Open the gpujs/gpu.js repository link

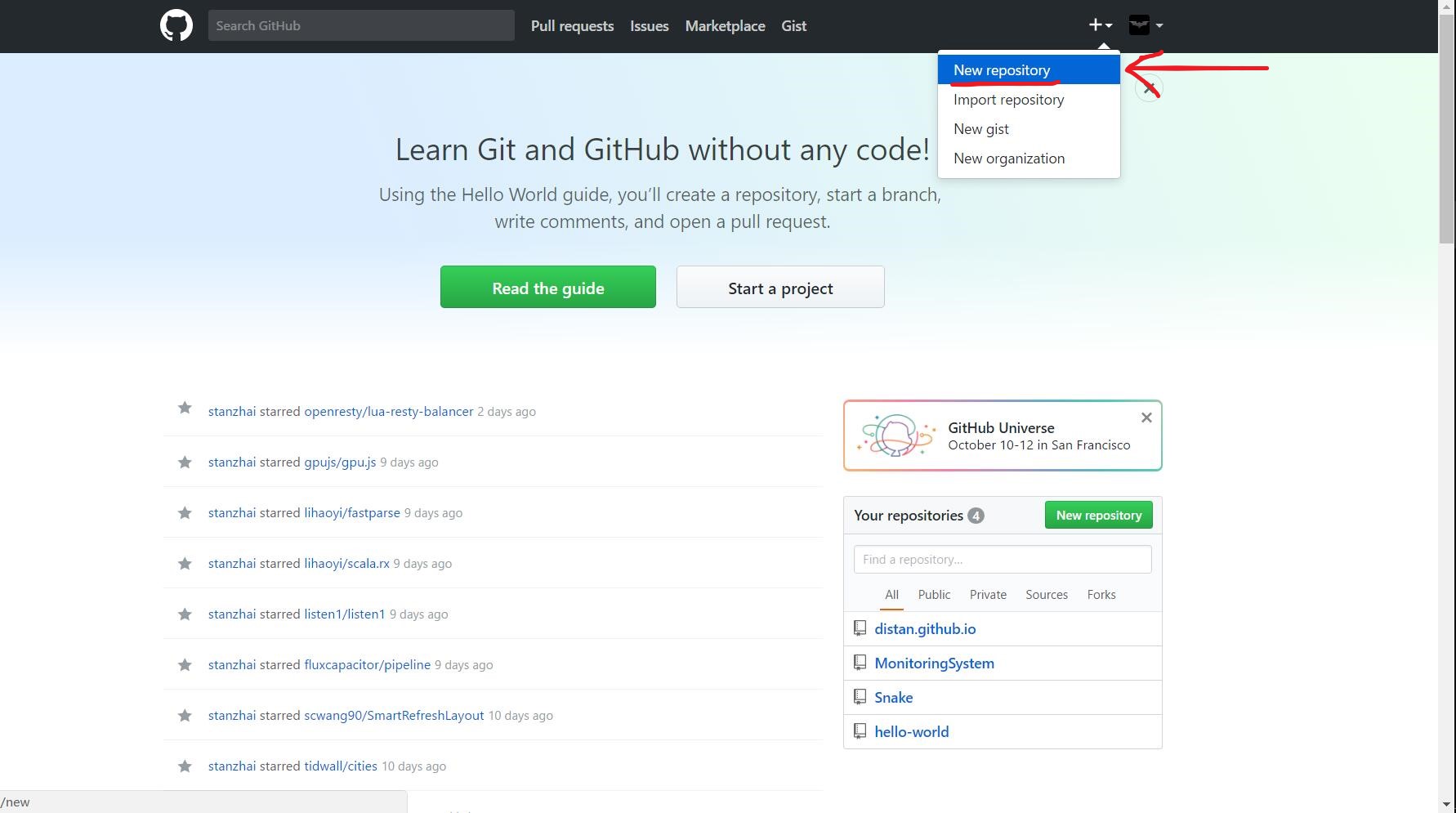pyautogui.click(x=340, y=462)
